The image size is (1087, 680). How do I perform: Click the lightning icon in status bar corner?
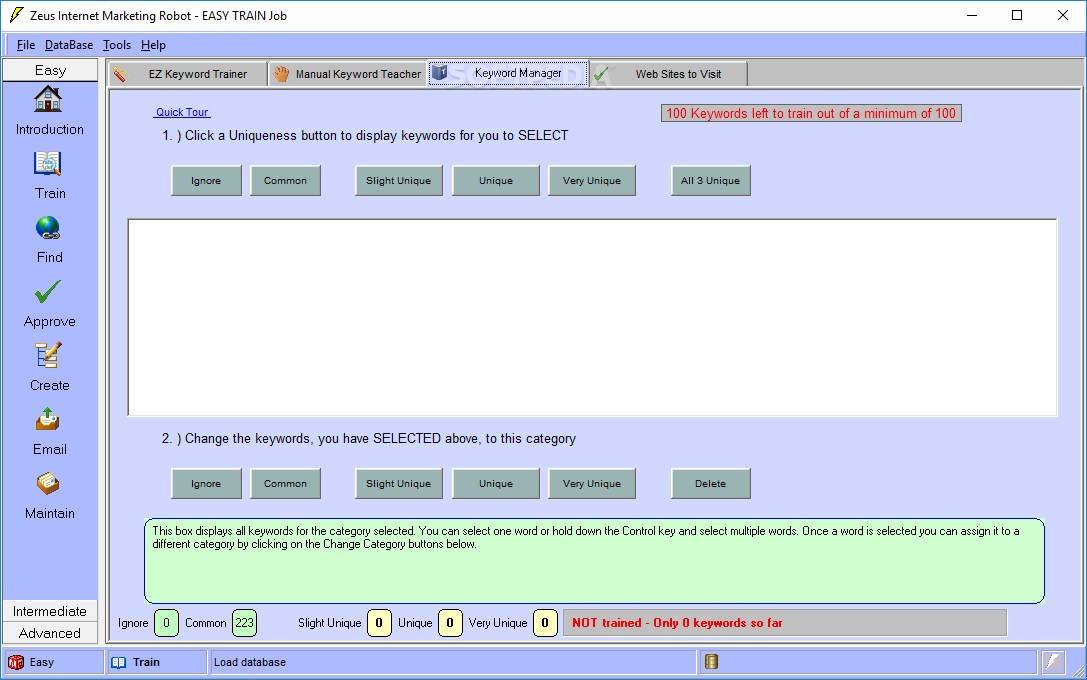[x=1053, y=662]
